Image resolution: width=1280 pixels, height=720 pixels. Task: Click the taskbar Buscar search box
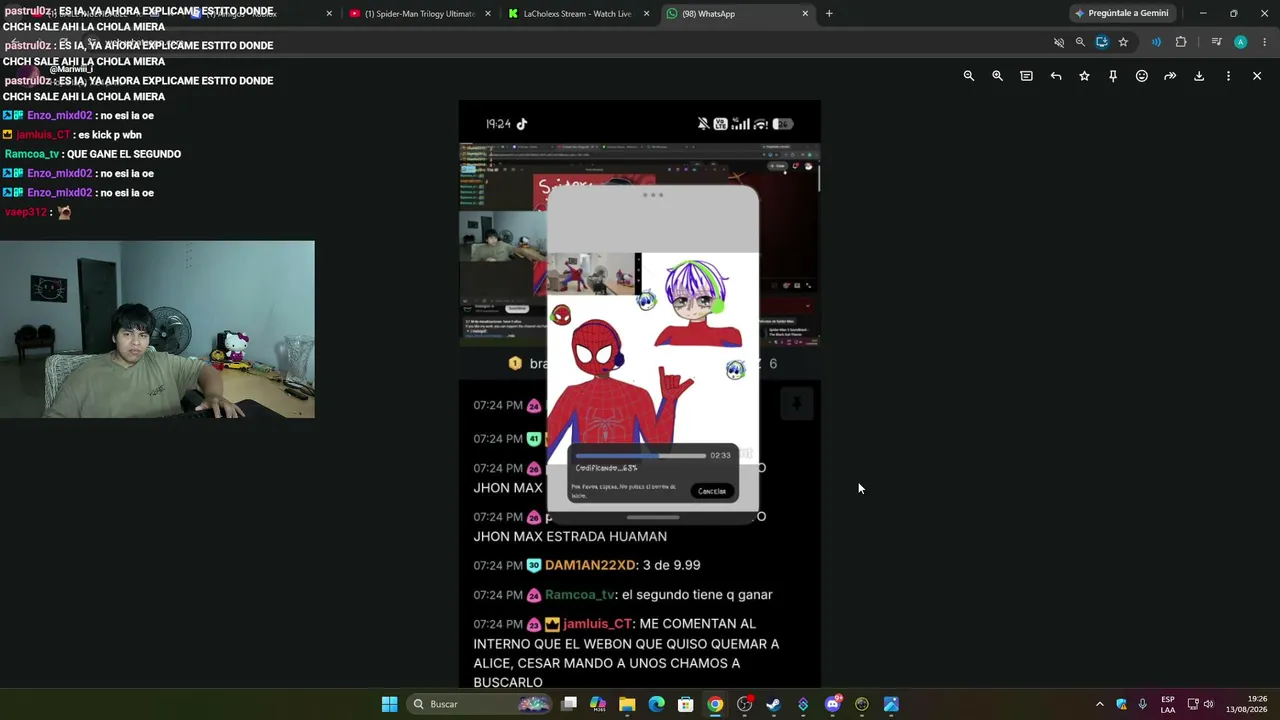tap(480, 704)
